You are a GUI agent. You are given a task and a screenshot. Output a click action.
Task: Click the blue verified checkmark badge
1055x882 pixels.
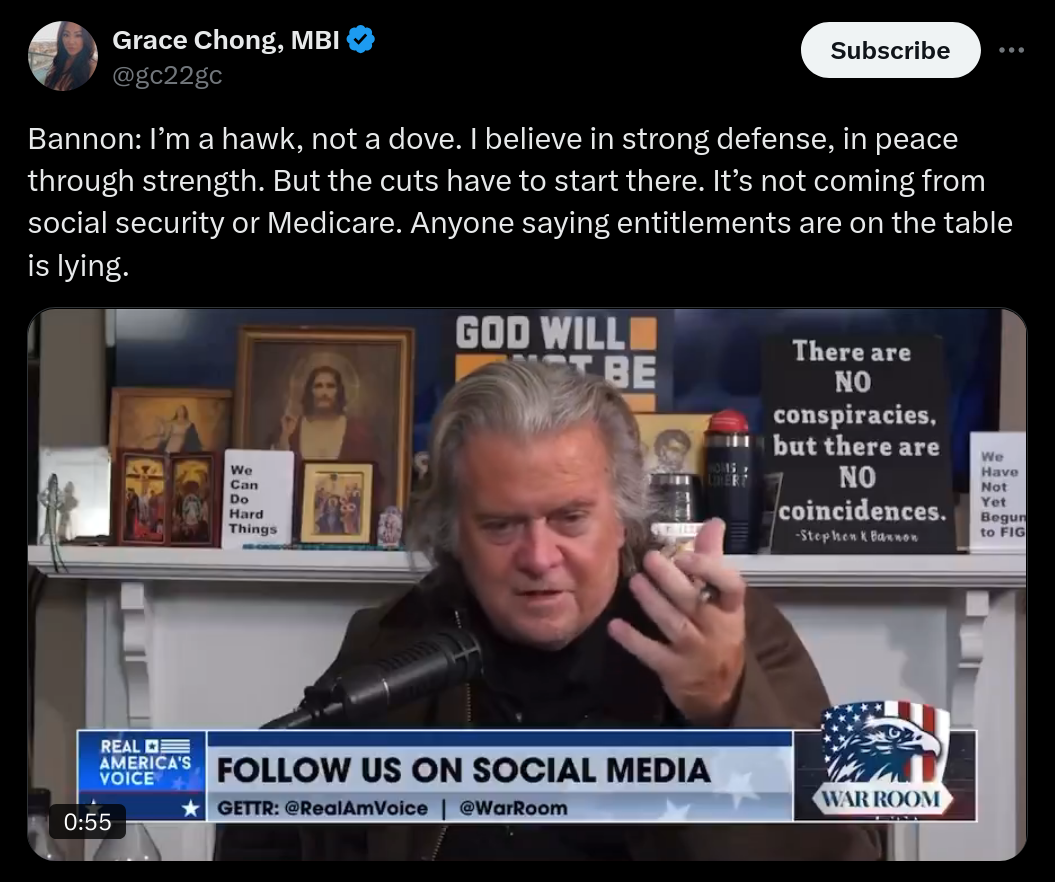(x=361, y=40)
